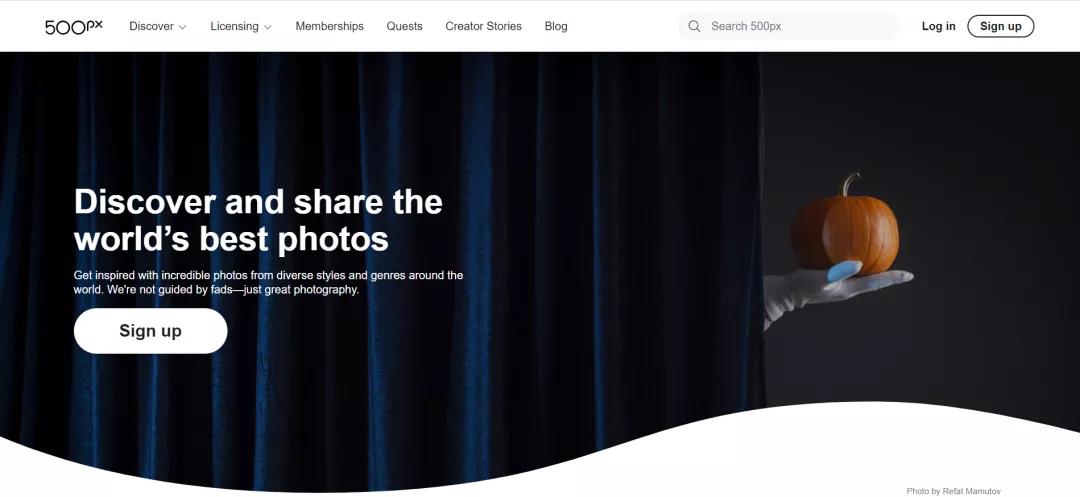Click the header Sign up button

[x=1000, y=26]
